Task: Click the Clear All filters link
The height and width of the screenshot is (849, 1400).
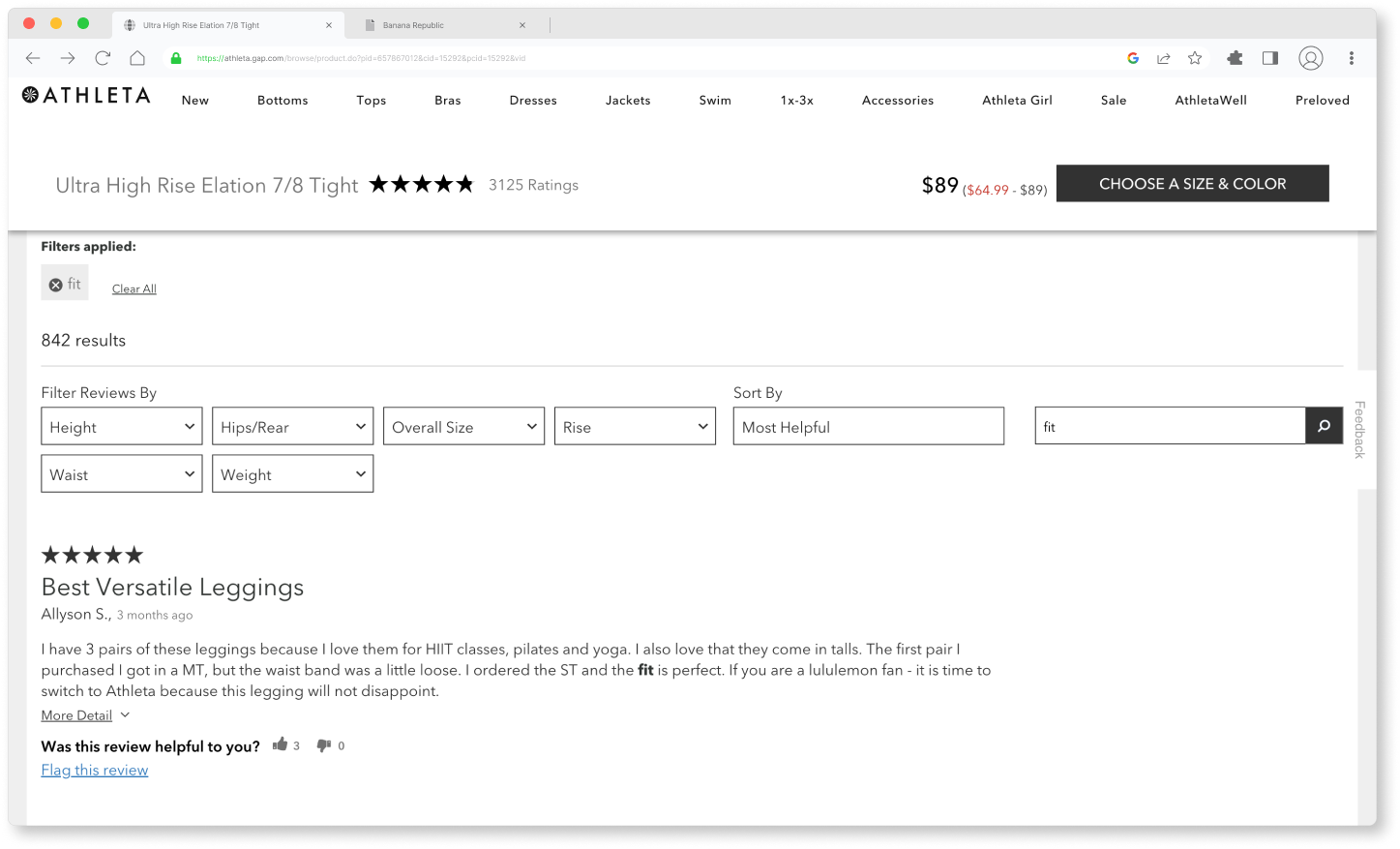Action: pos(134,288)
